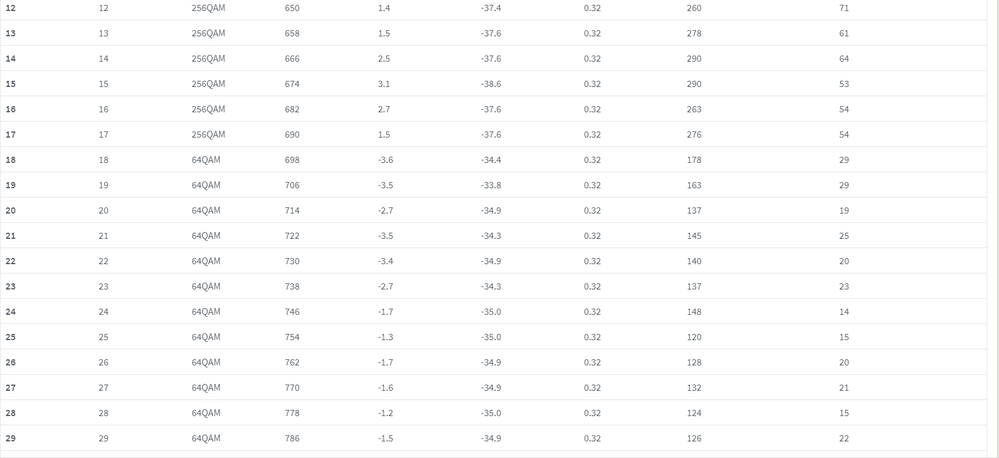Select the 64QAM cell in row 18
999x458 pixels.
[205, 160]
